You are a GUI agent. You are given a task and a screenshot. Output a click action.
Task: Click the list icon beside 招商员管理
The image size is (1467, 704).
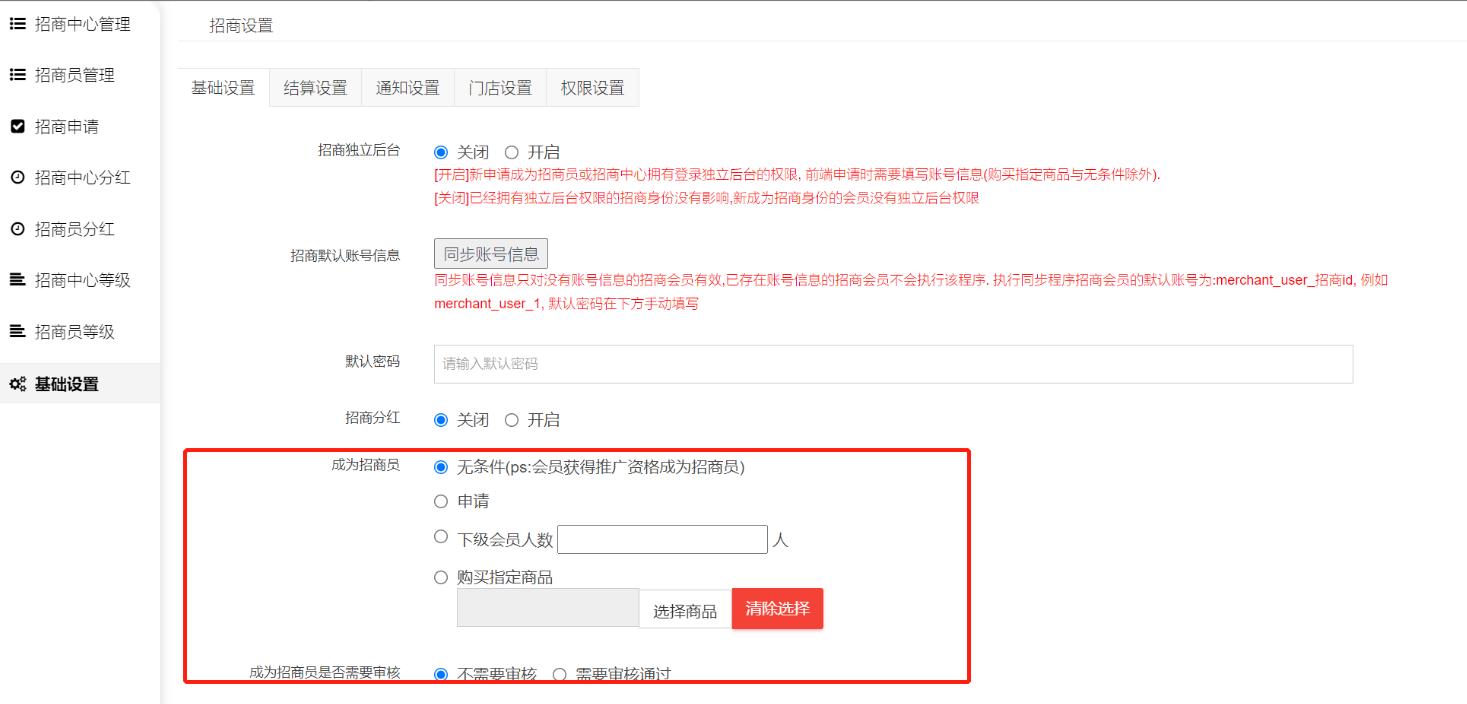(x=17, y=75)
